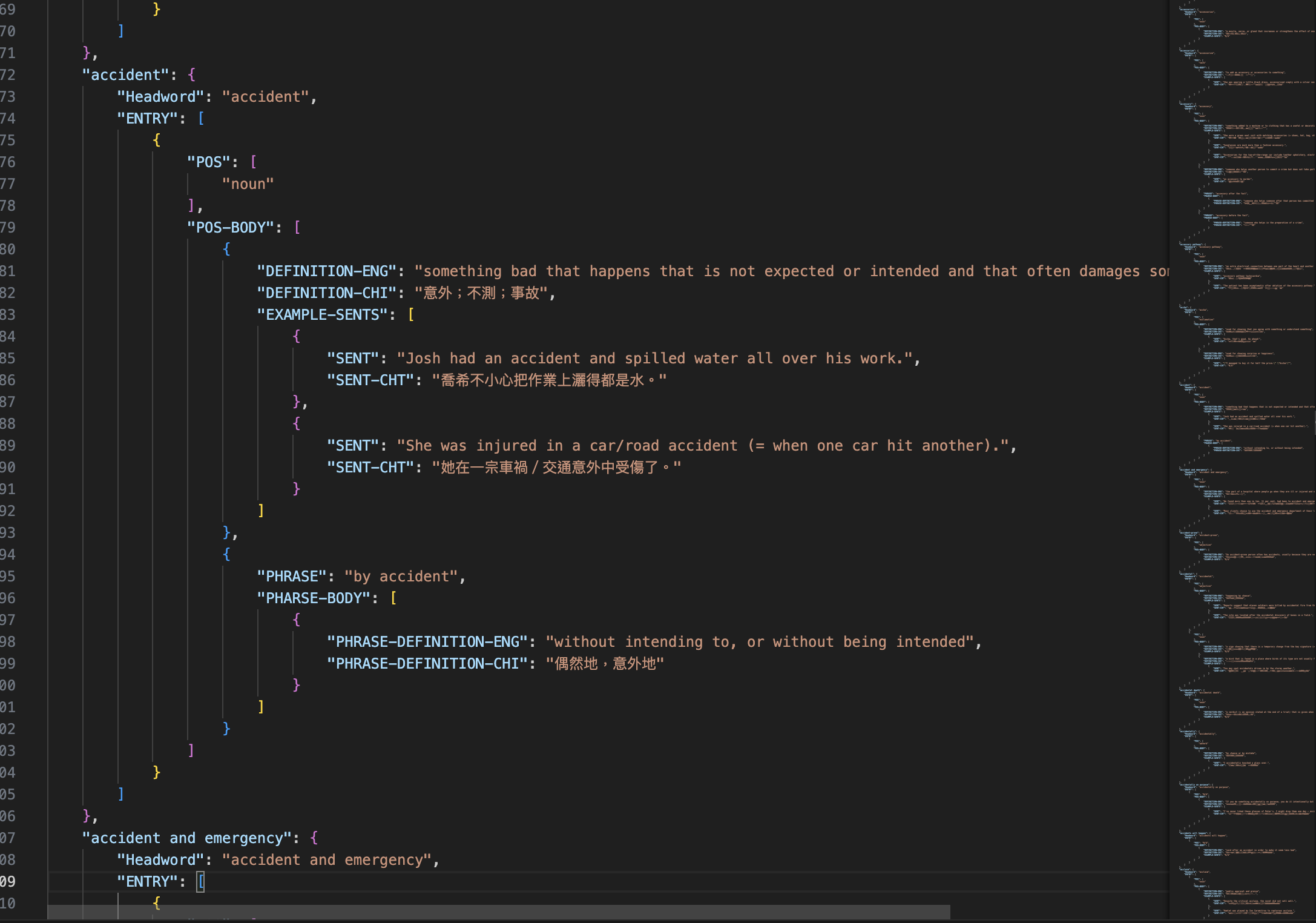Click the "PHRASE-DEFINITION-ENG" key
Viewport: 1316px width, 923px height.
(x=427, y=642)
